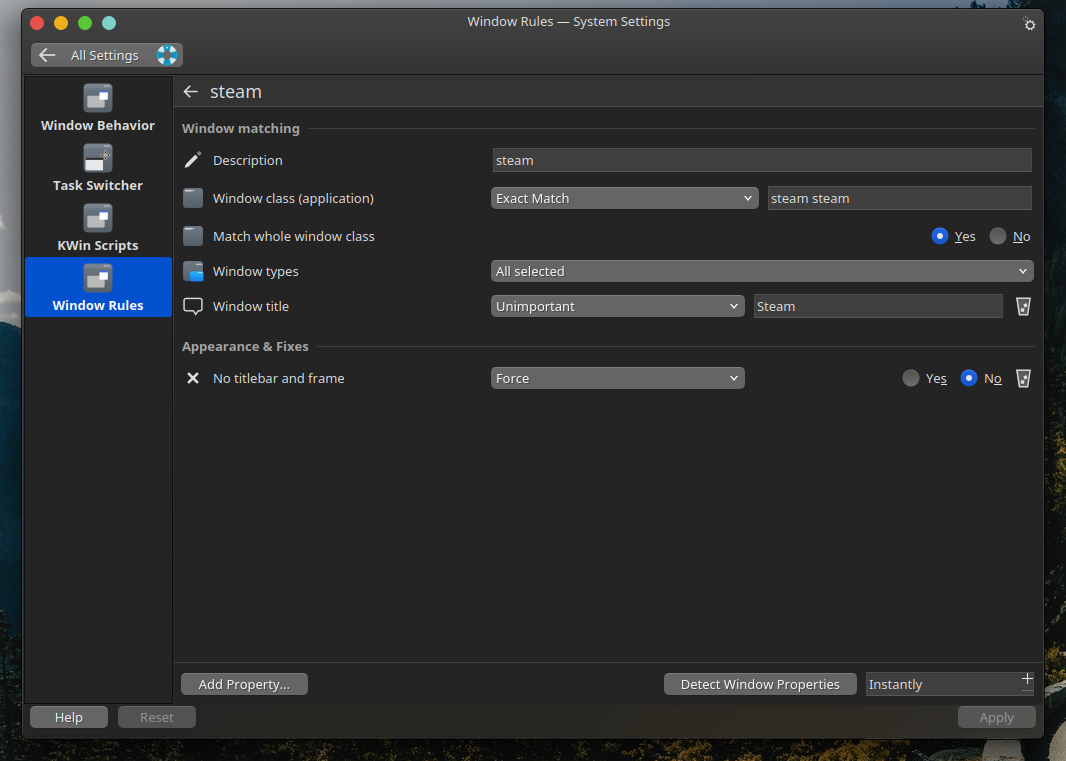Image resolution: width=1066 pixels, height=761 pixels.
Task: Open KWin Scripts settings module
Action: click(98, 227)
